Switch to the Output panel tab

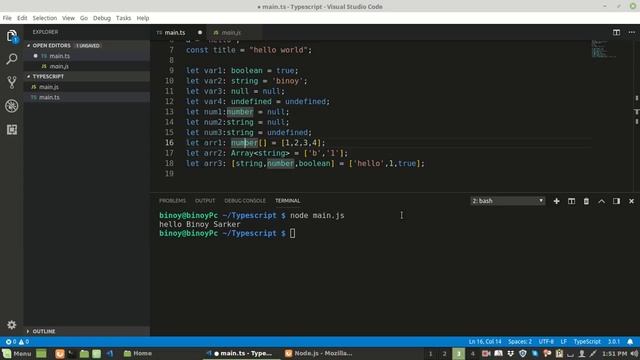tap(205, 201)
